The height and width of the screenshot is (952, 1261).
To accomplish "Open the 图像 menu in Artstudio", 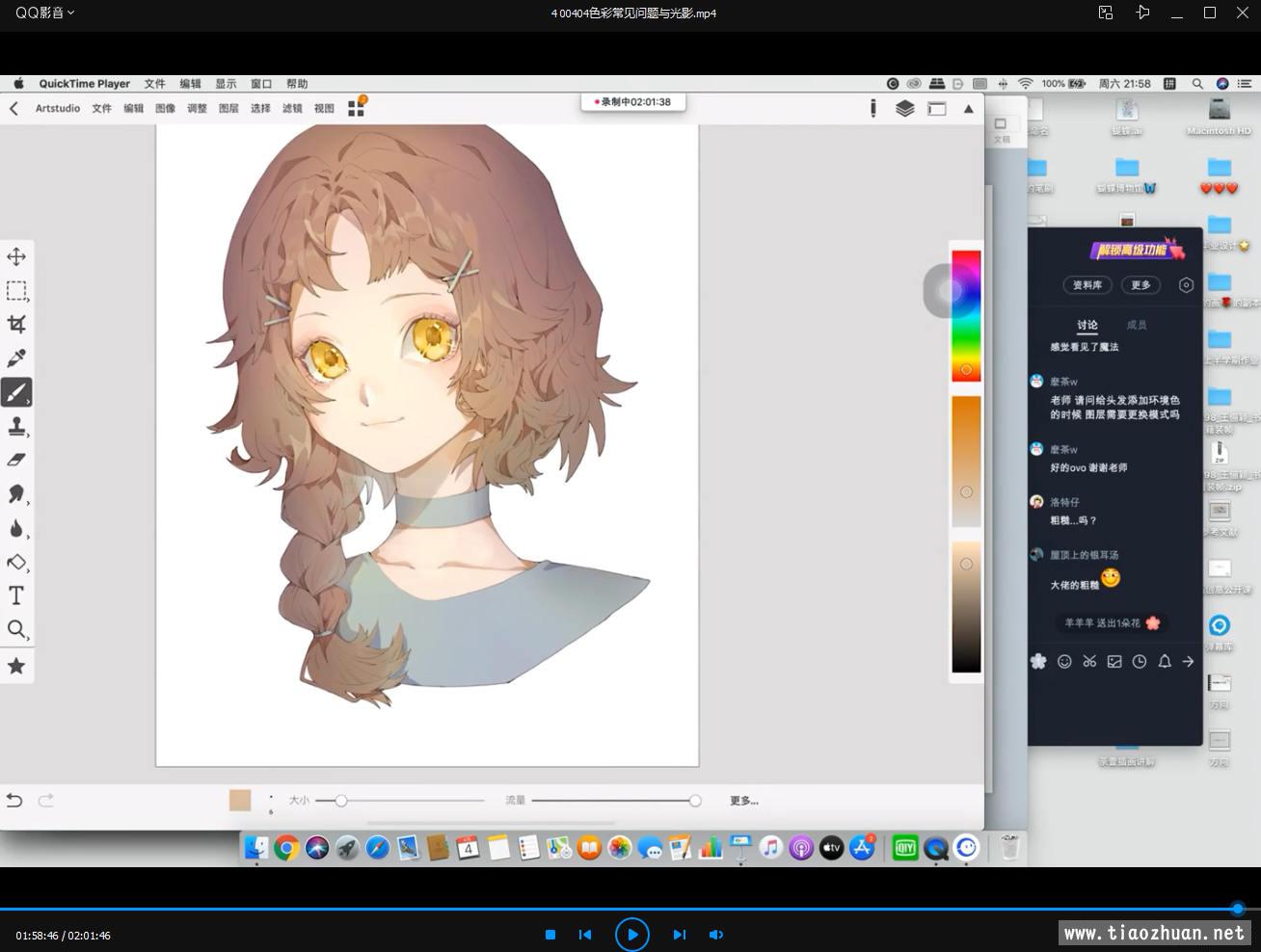I will click(x=166, y=109).
